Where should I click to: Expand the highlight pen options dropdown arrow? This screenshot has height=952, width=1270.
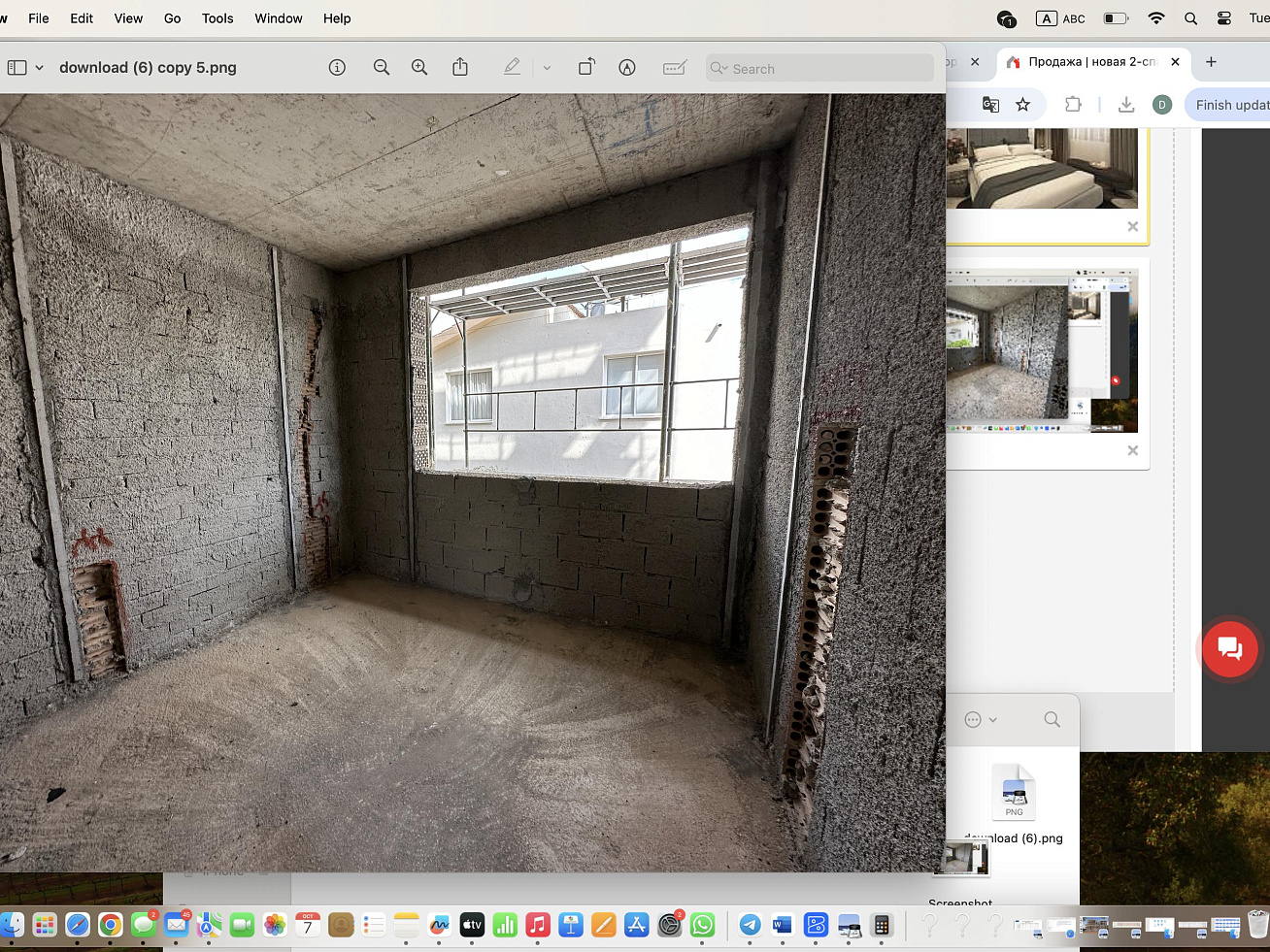(547, 68)
